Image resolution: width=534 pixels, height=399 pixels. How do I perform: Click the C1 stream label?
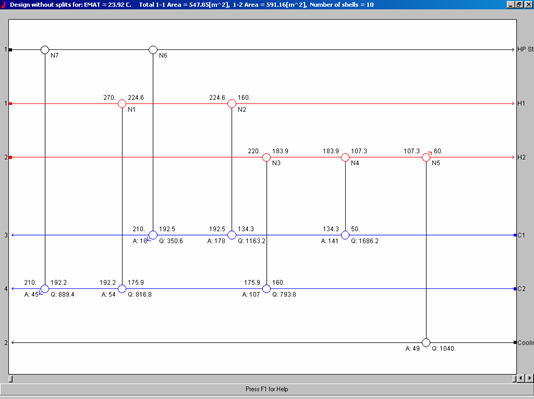[521, 235]
